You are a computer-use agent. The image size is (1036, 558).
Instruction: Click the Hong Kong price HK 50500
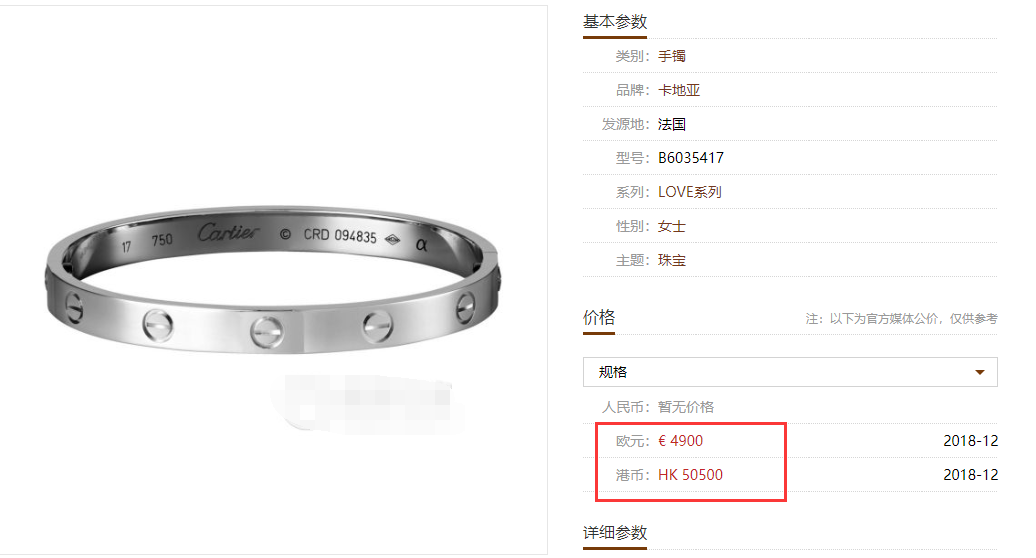[690, 475]
